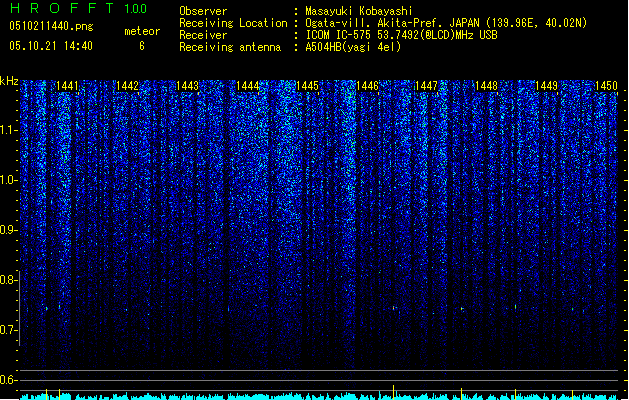
Task: Click the 1449 time marker
Action: 546,86
